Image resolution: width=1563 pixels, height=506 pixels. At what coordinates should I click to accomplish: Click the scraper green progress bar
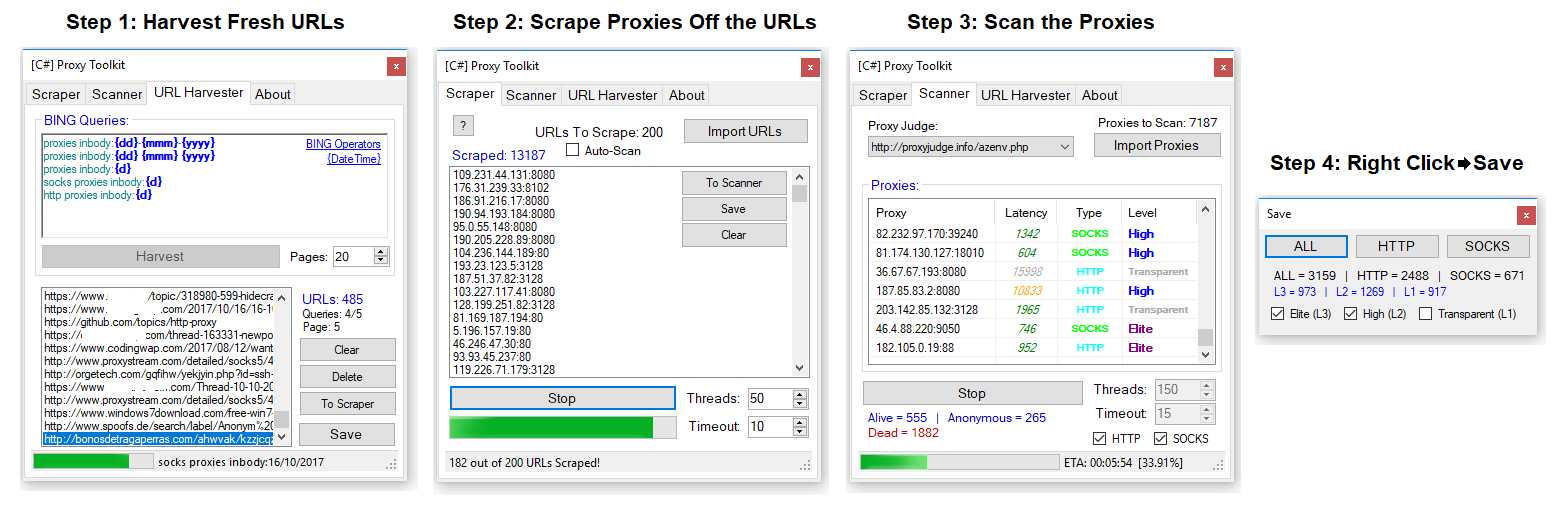coord(551,428)
